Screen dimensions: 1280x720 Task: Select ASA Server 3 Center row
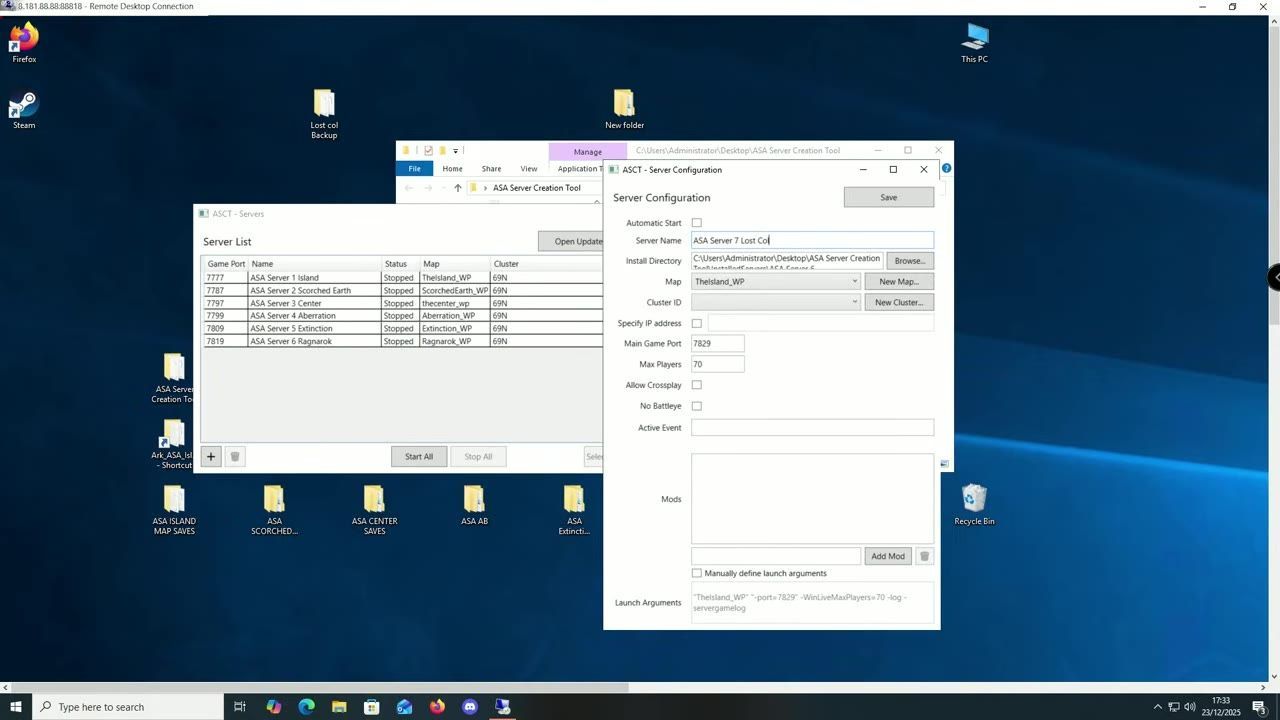(x=402, y=303)
